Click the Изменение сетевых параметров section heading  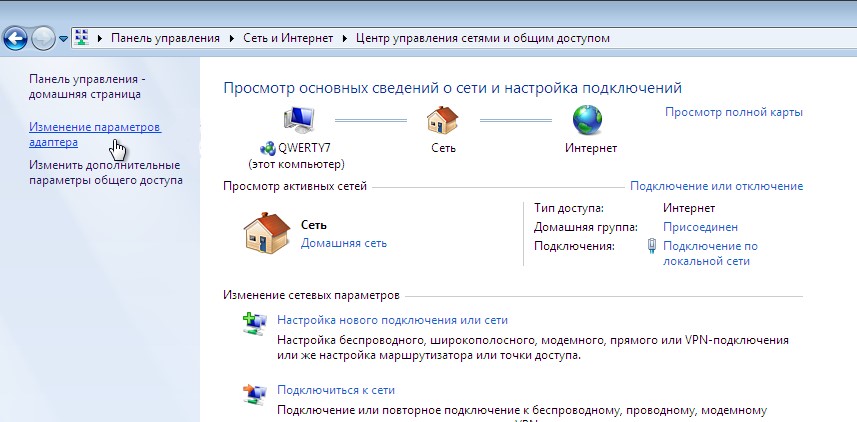point(311,296)
